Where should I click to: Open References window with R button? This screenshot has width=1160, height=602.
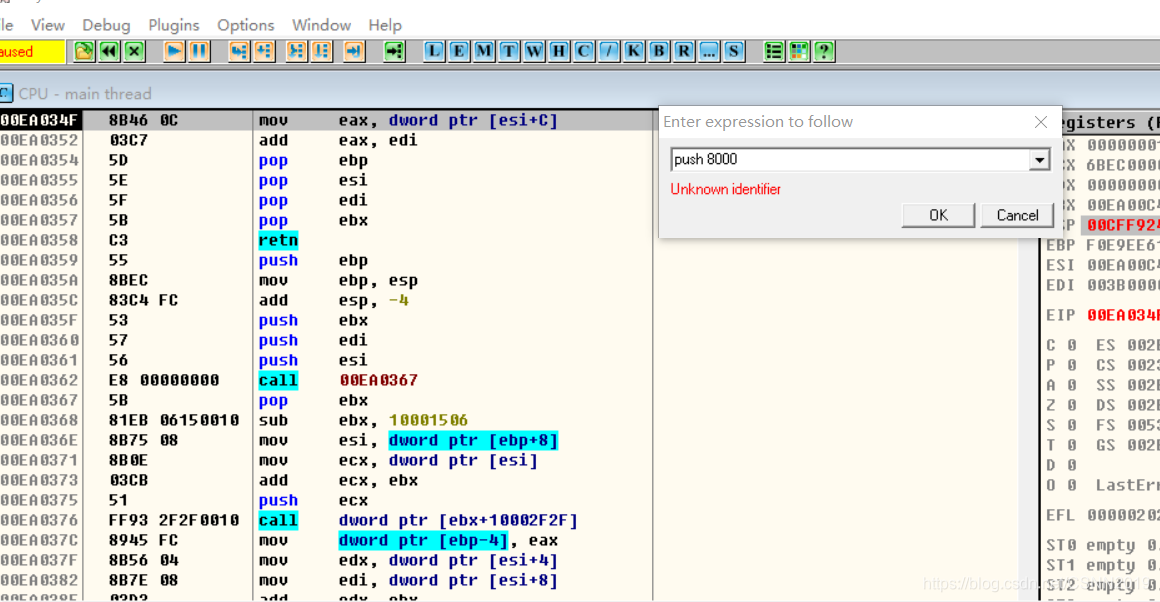pos(684,52)
